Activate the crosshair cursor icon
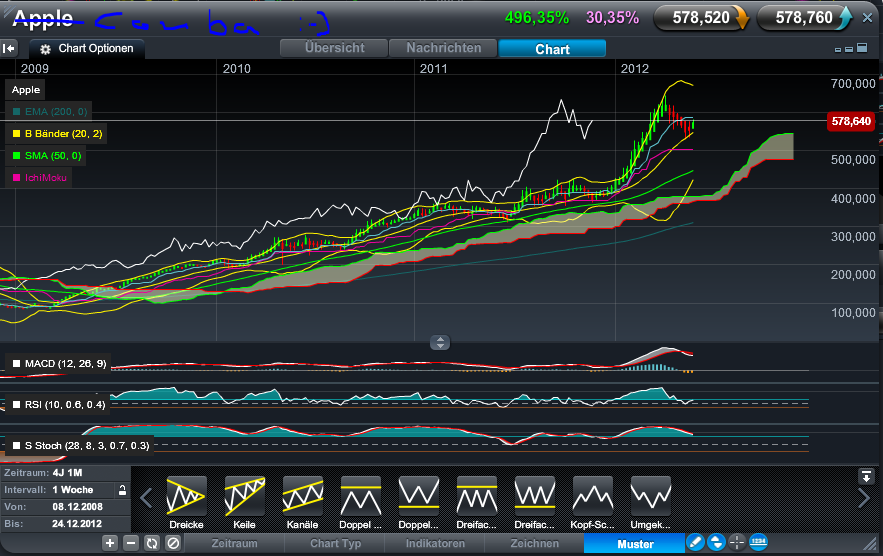 (737, 542)
